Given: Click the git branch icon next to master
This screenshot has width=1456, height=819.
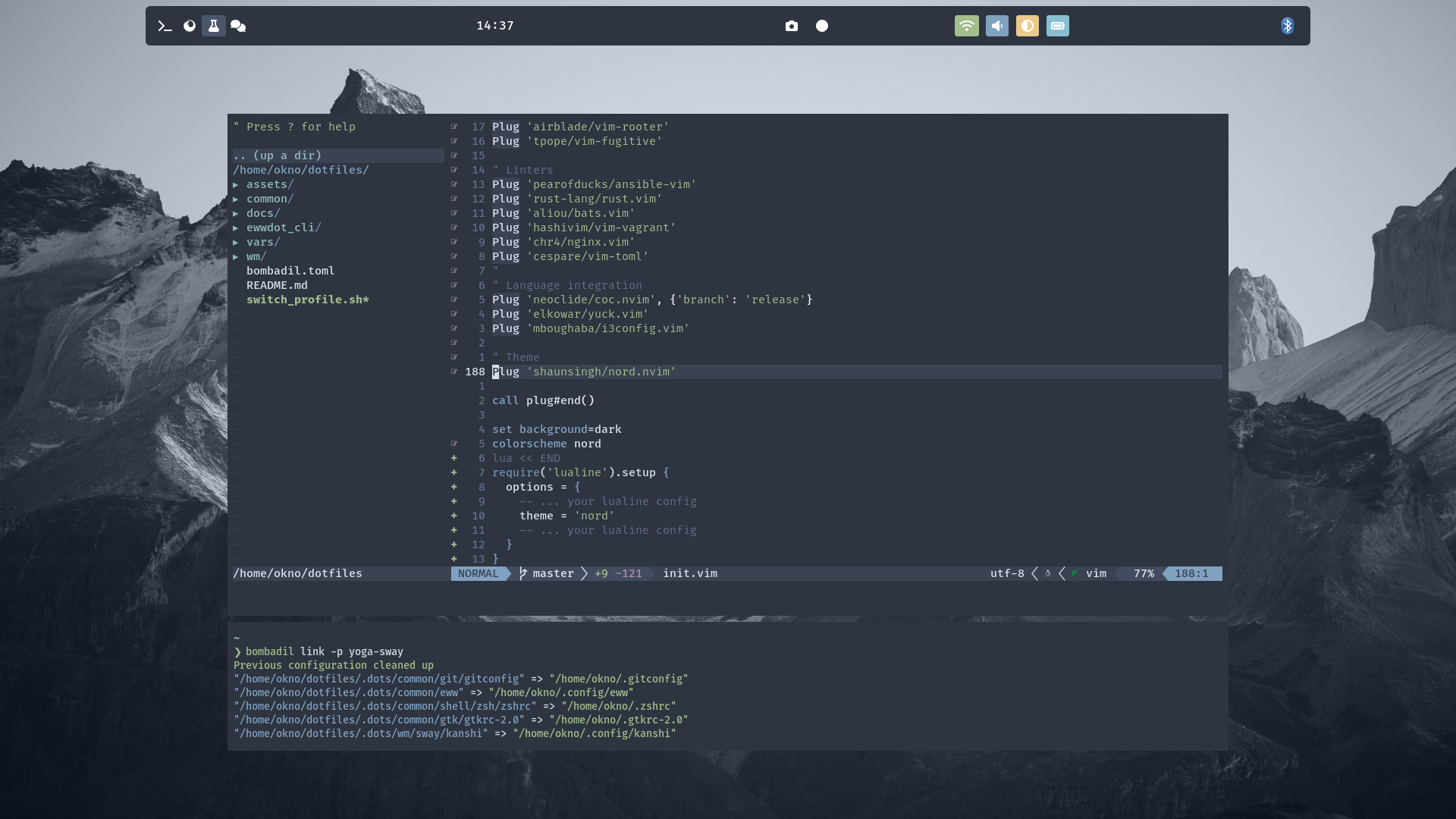Looking at the screenshot, I should pos(523,573).
